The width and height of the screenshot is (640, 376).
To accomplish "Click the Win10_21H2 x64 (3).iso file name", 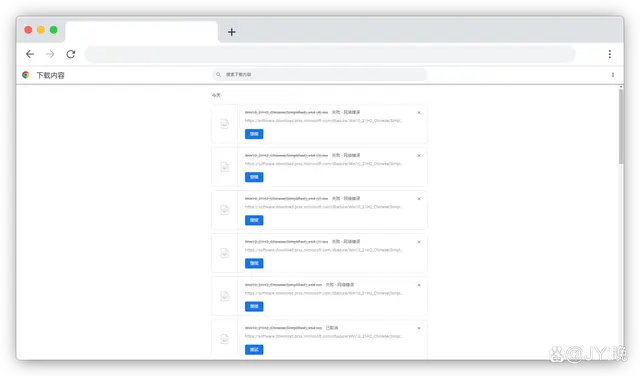I will (x=286, y=156).
